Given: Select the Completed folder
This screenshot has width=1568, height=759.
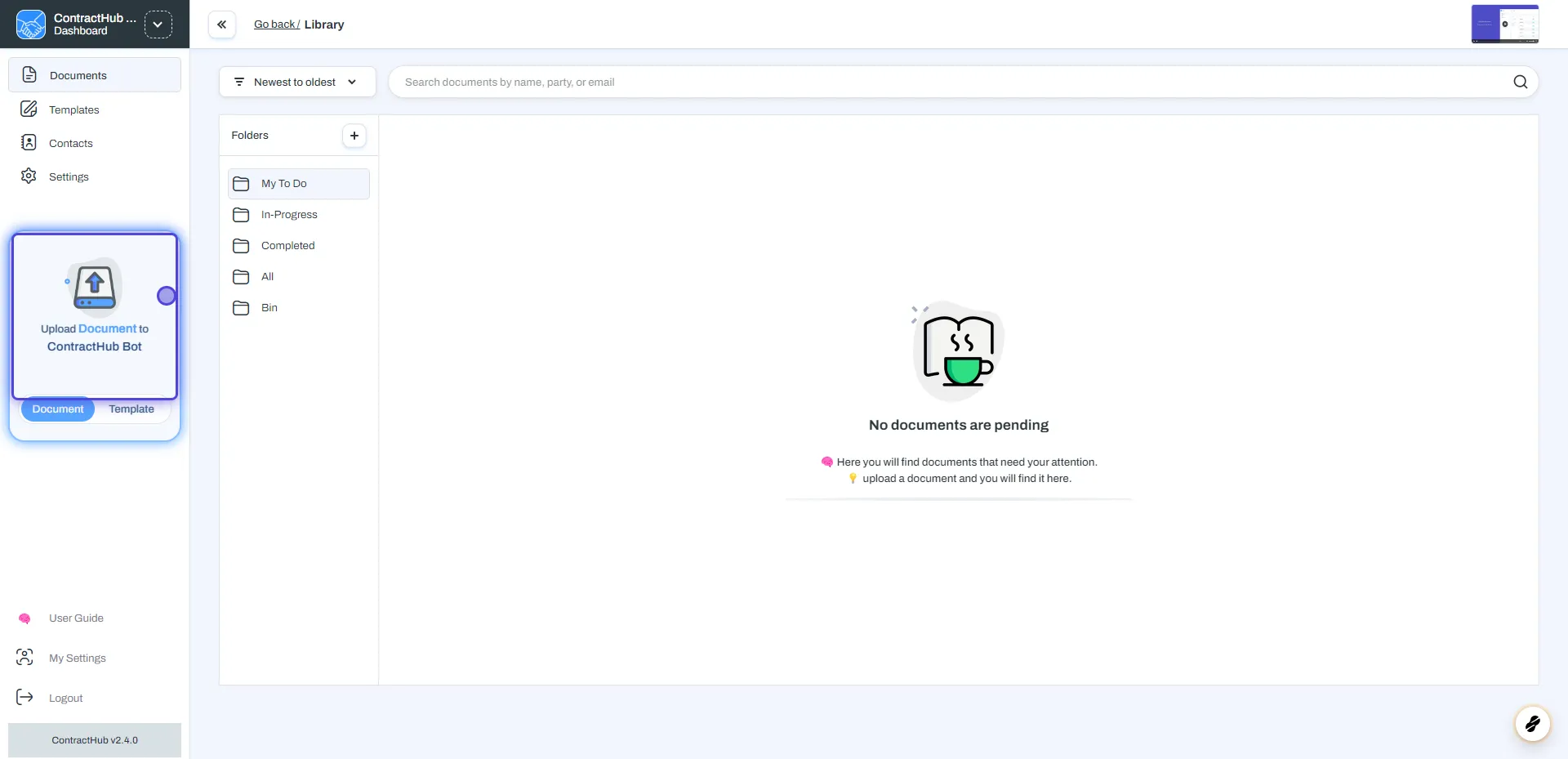Looking at the screenshot, I should tap(299, 246).
